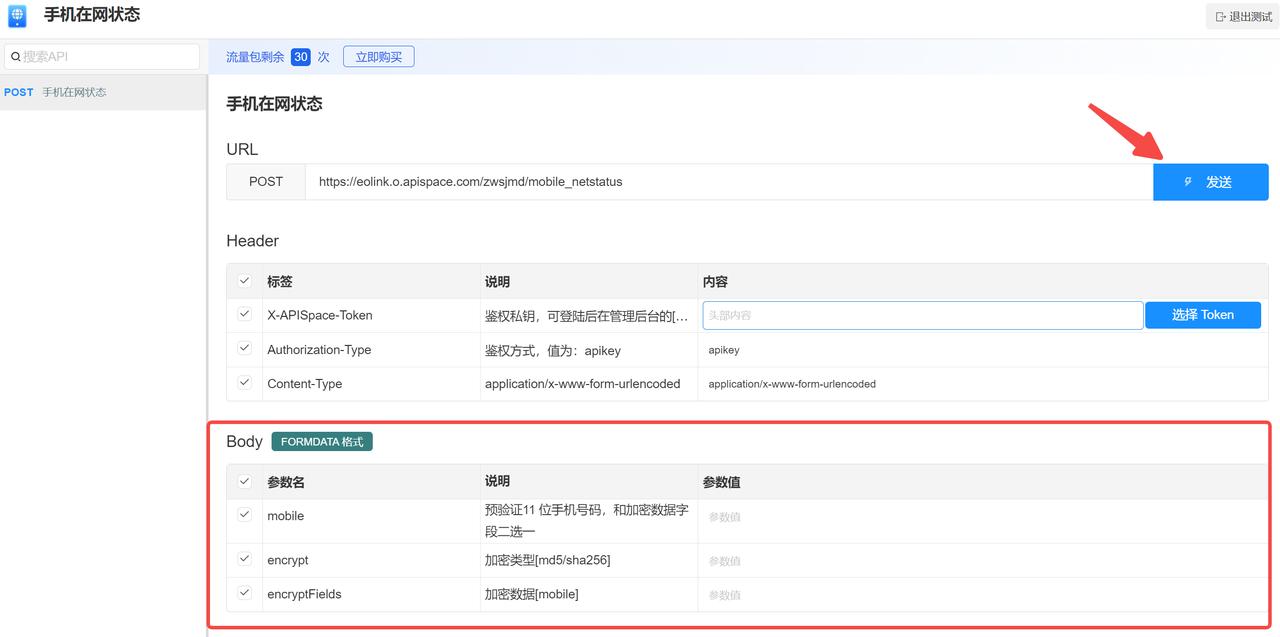Disable the encryptFields parameter checkbox
This screenshot has height=637, width=1280.
click(243, 592)
